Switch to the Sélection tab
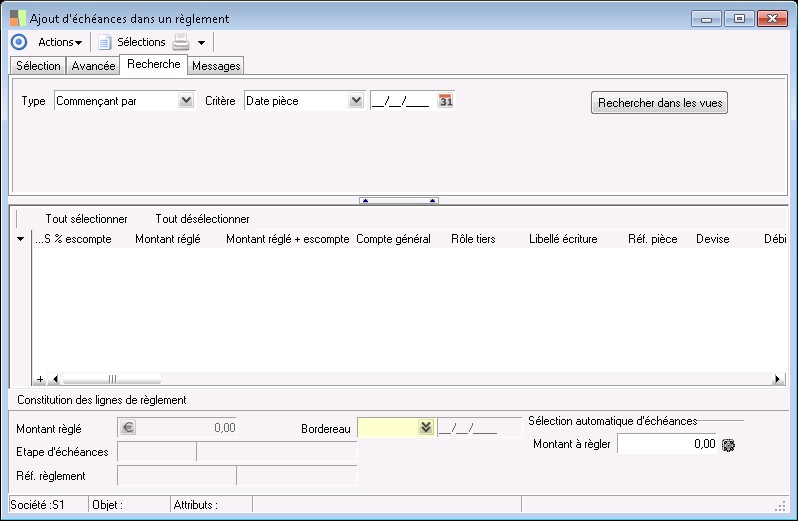 38,66
